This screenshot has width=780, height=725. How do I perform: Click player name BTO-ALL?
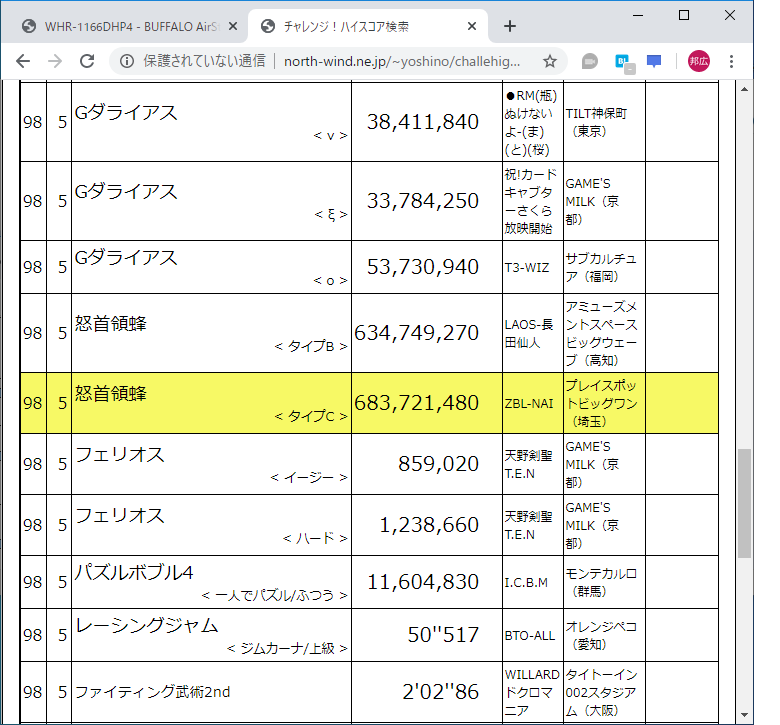pos(530,635)
